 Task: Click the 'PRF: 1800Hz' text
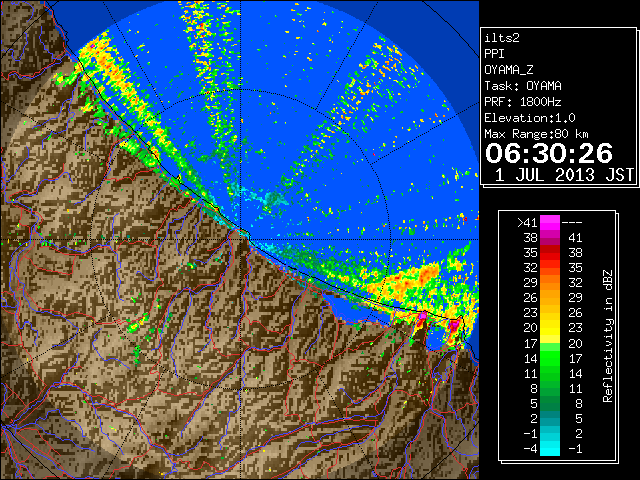[522, 102]
